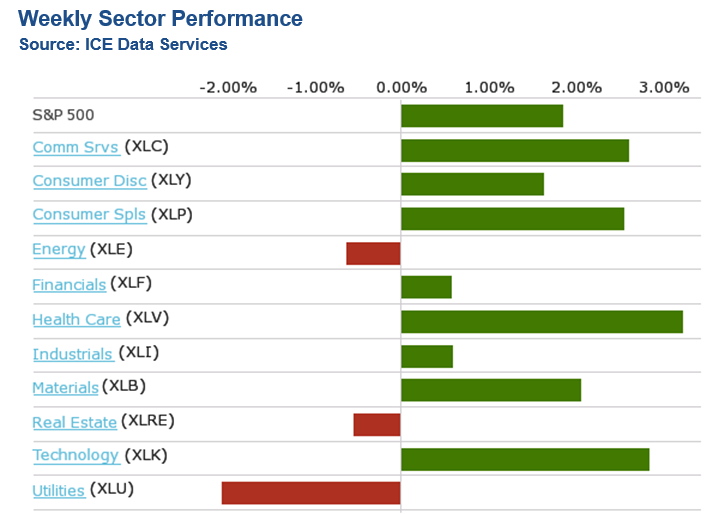Open the Comm Srvs sector link

pyautogui.click(x=75, y=148)
